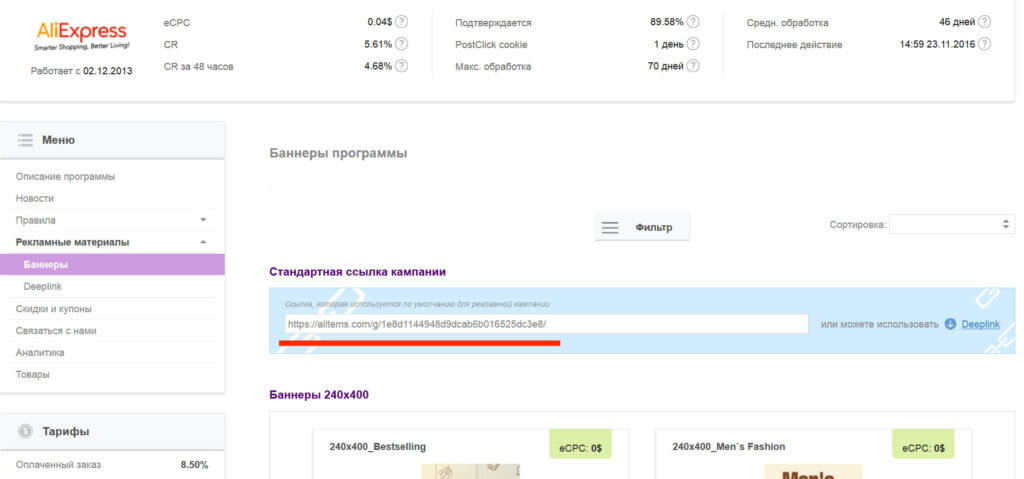The image size is (1024, 479).
Task: Click the 8.50% tariff value
Action: click(x=194, y=465)
